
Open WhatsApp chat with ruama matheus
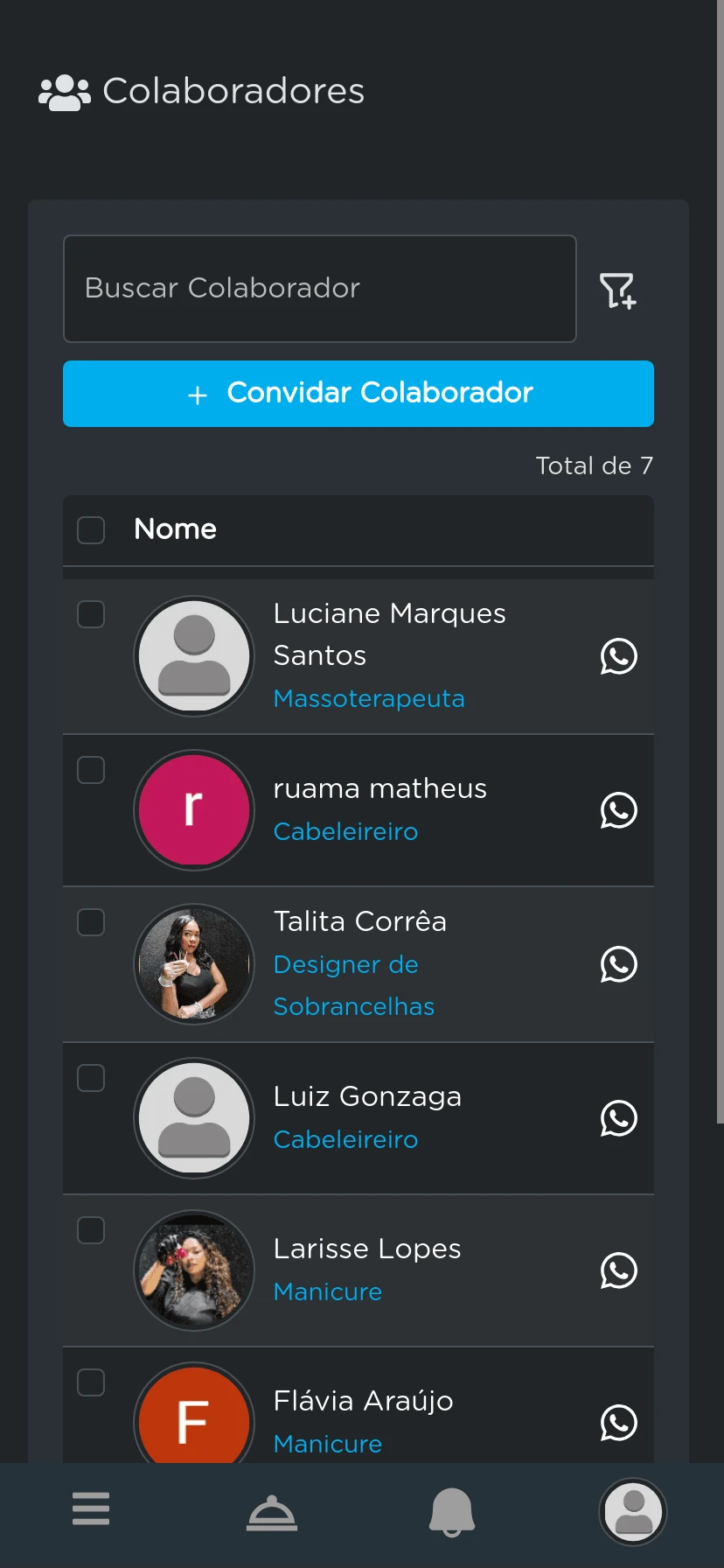coord(618,810)
